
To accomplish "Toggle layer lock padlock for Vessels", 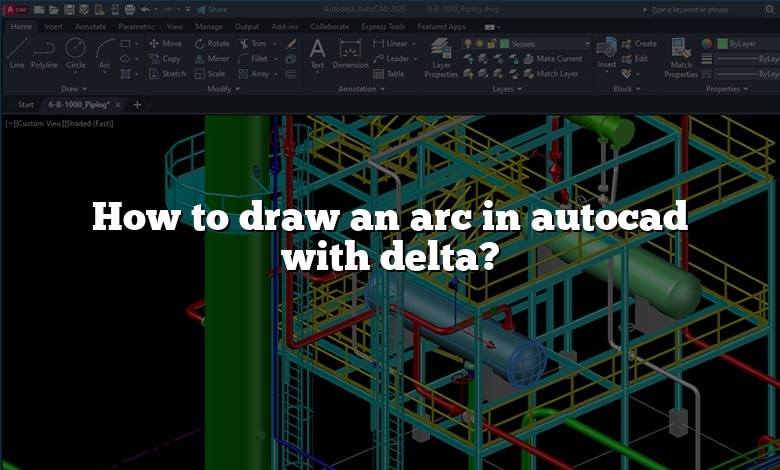I will [x=491, y=44].
